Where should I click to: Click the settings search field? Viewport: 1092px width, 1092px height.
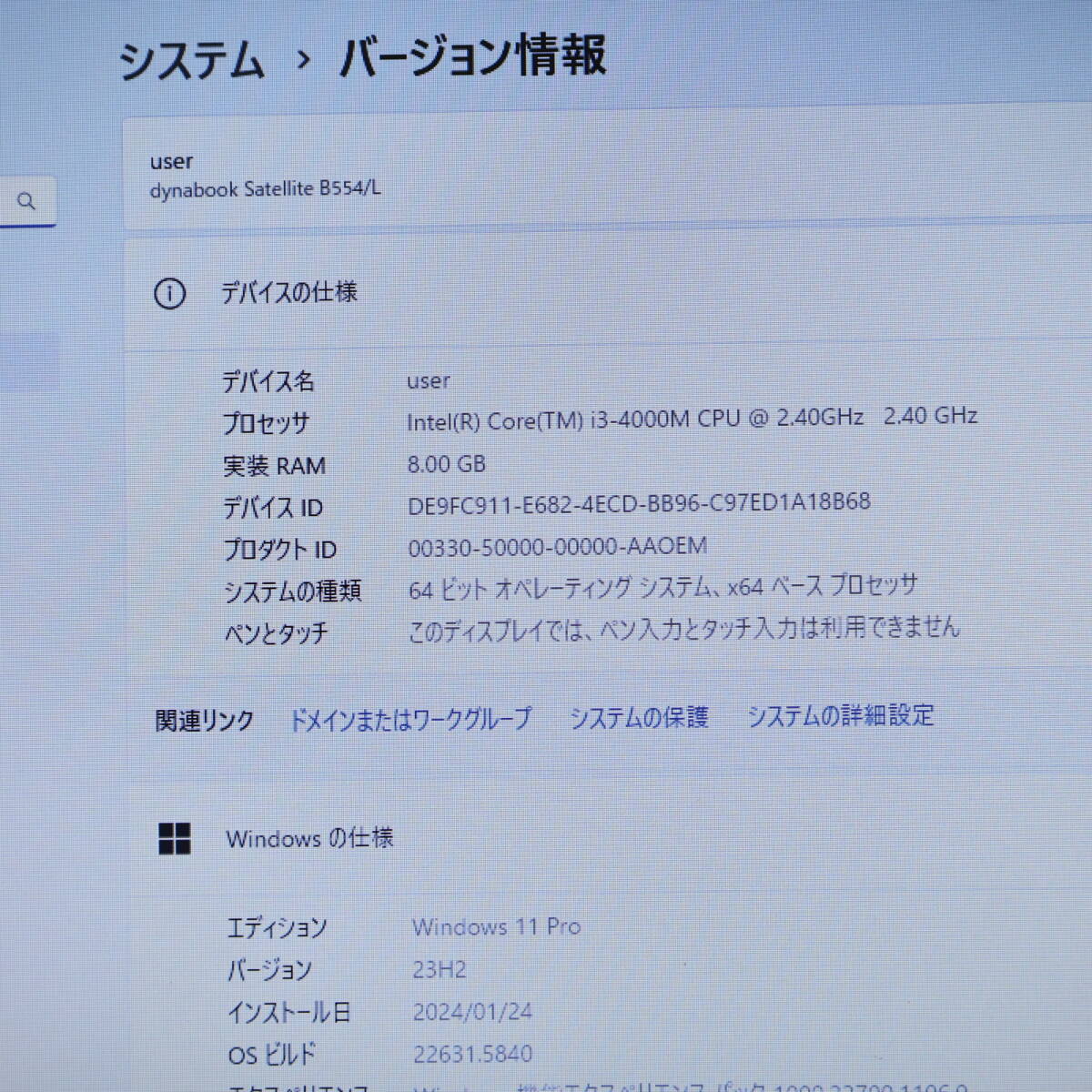[x=27, y=201]
